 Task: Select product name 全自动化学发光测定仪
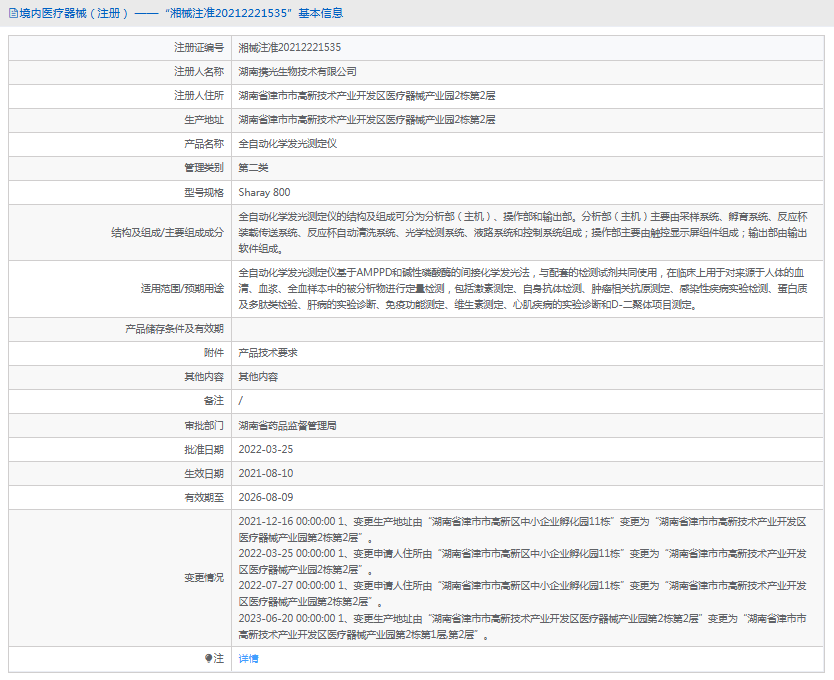coord(288,144)
